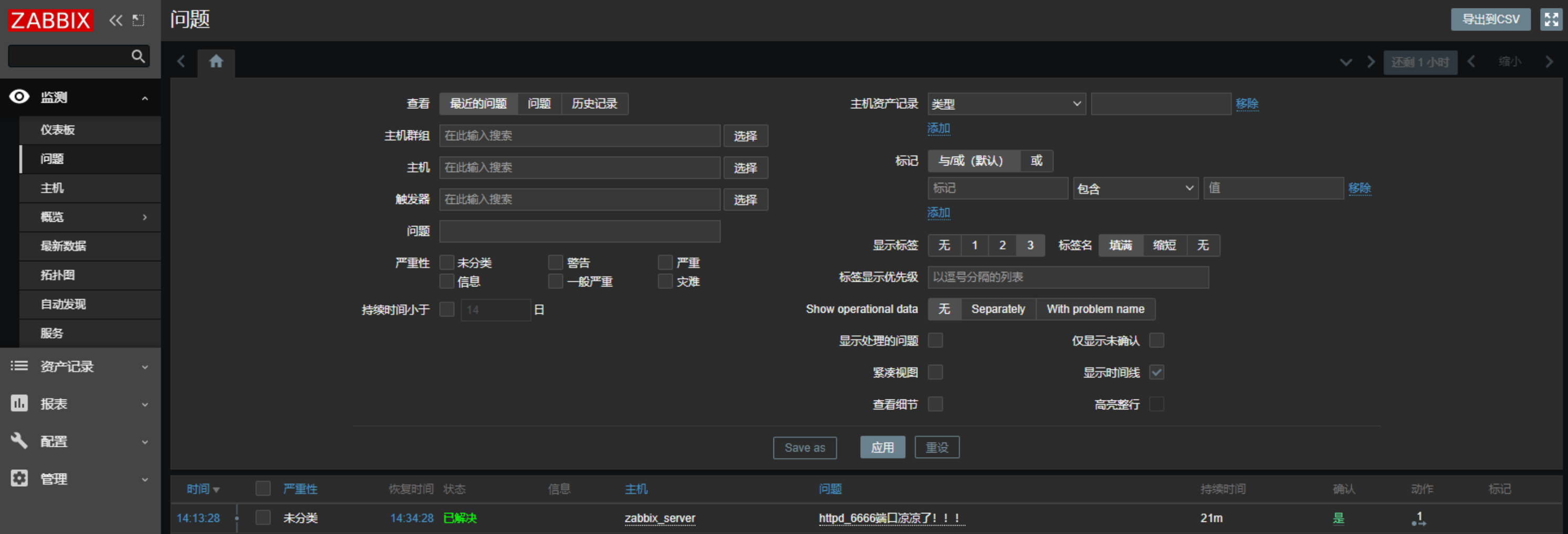
Task: Click the 问题 name input field
Action: [x=580, y=231]
